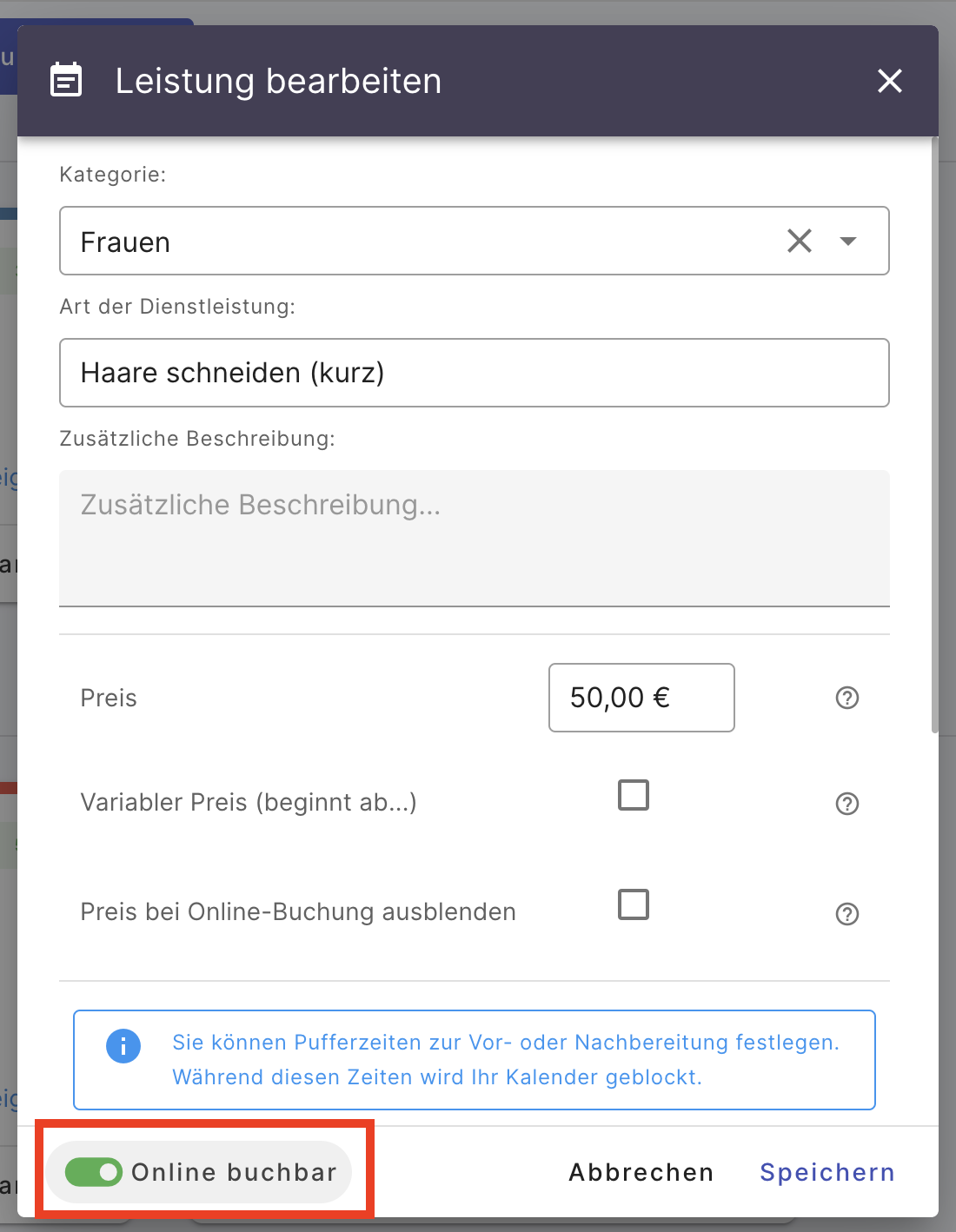Close the Leistung bearbeiten dialog

pos(889,82)
